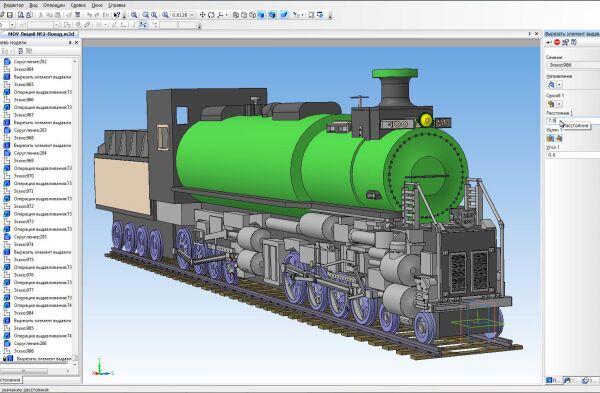Enable wireframe display mode
600x393 pixels.
coord(236,15)
